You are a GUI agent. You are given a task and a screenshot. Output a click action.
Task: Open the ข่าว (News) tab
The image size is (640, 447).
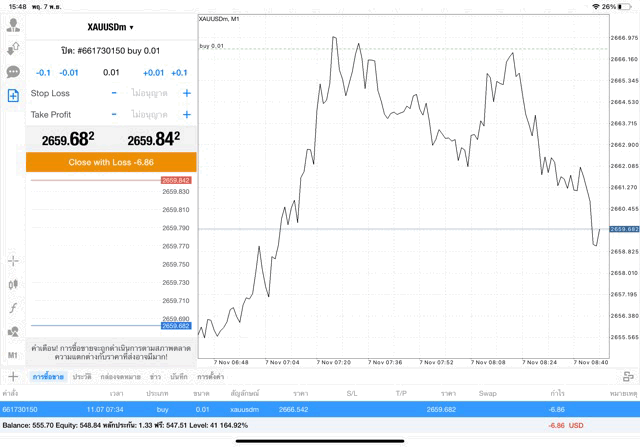coord(155,377)
